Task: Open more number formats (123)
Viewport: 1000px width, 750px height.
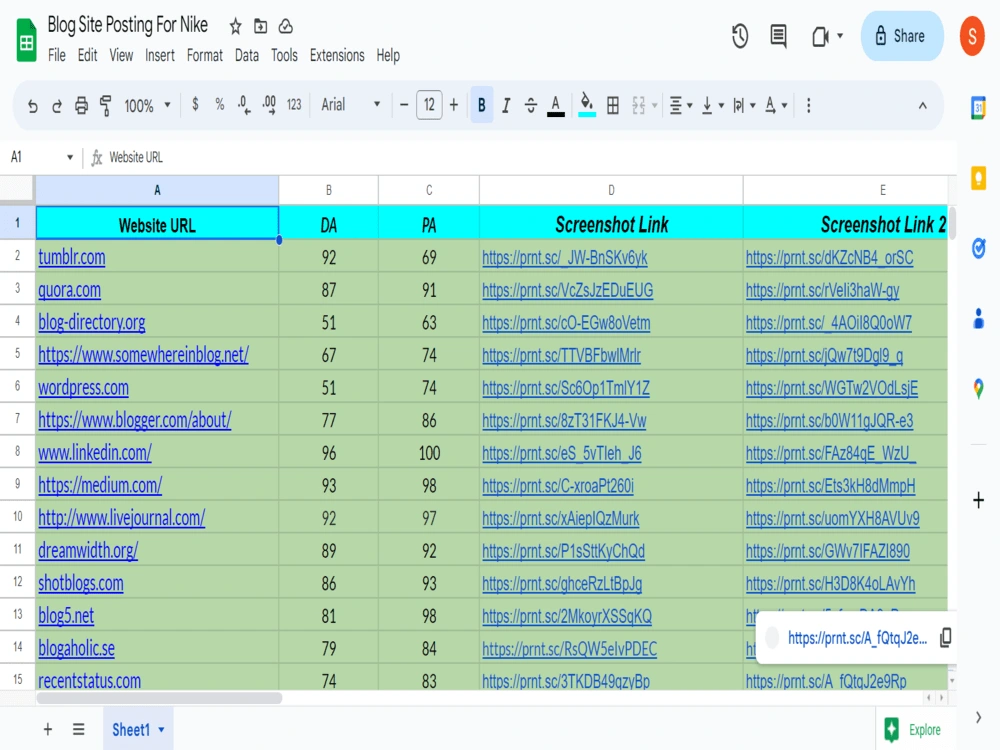Action: 294,105
